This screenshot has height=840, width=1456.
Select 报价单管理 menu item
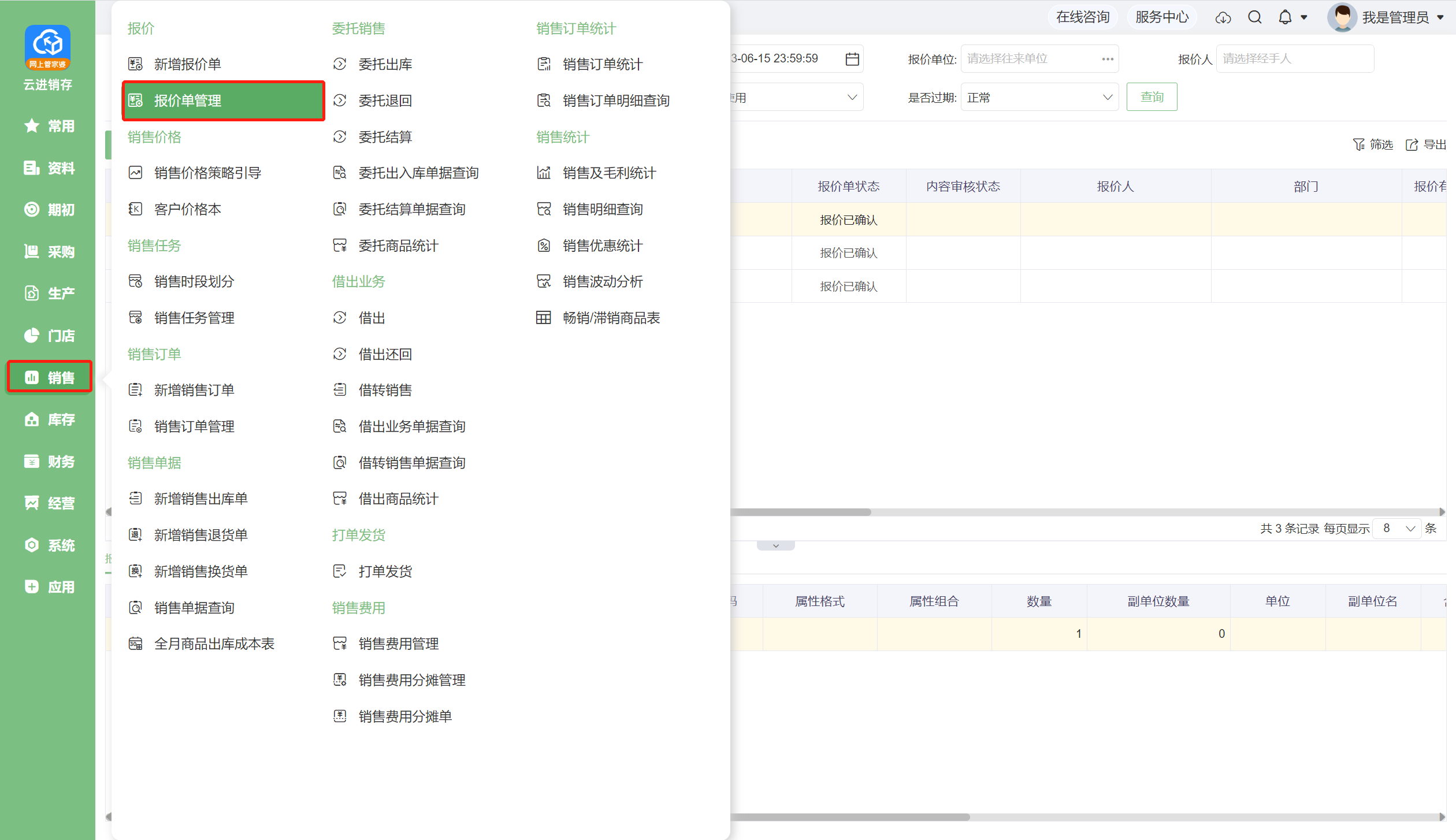coord(223,101)
